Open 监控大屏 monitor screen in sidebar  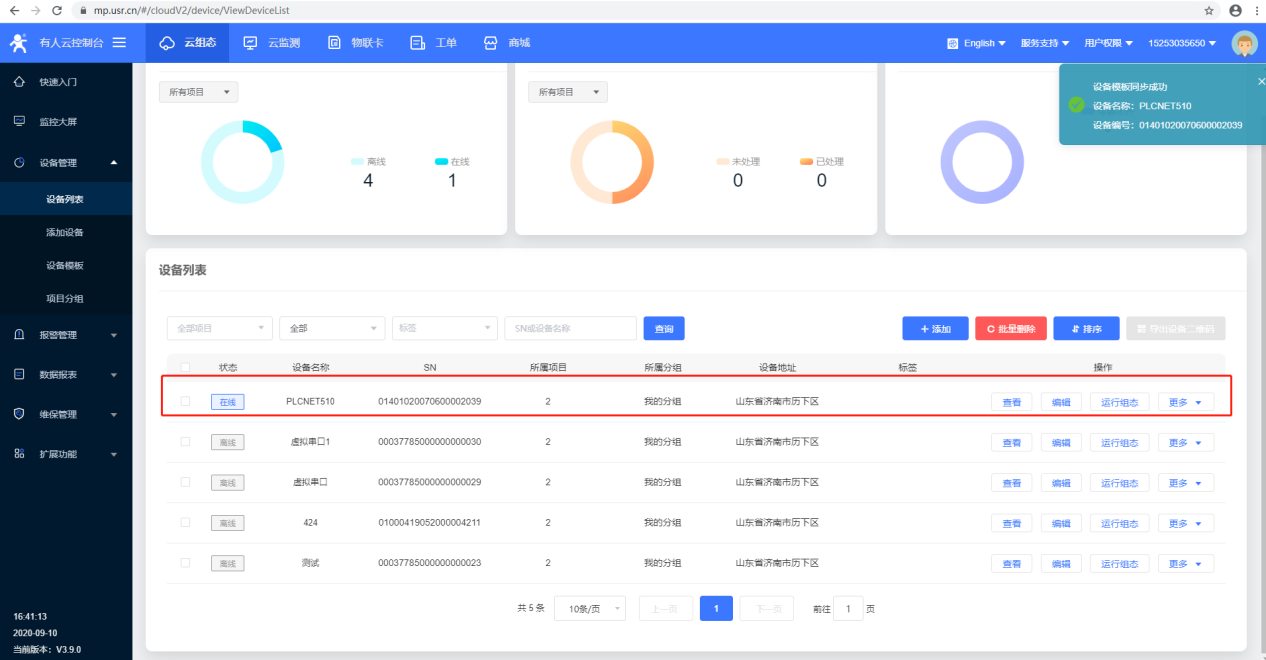(x=57, y=122)
